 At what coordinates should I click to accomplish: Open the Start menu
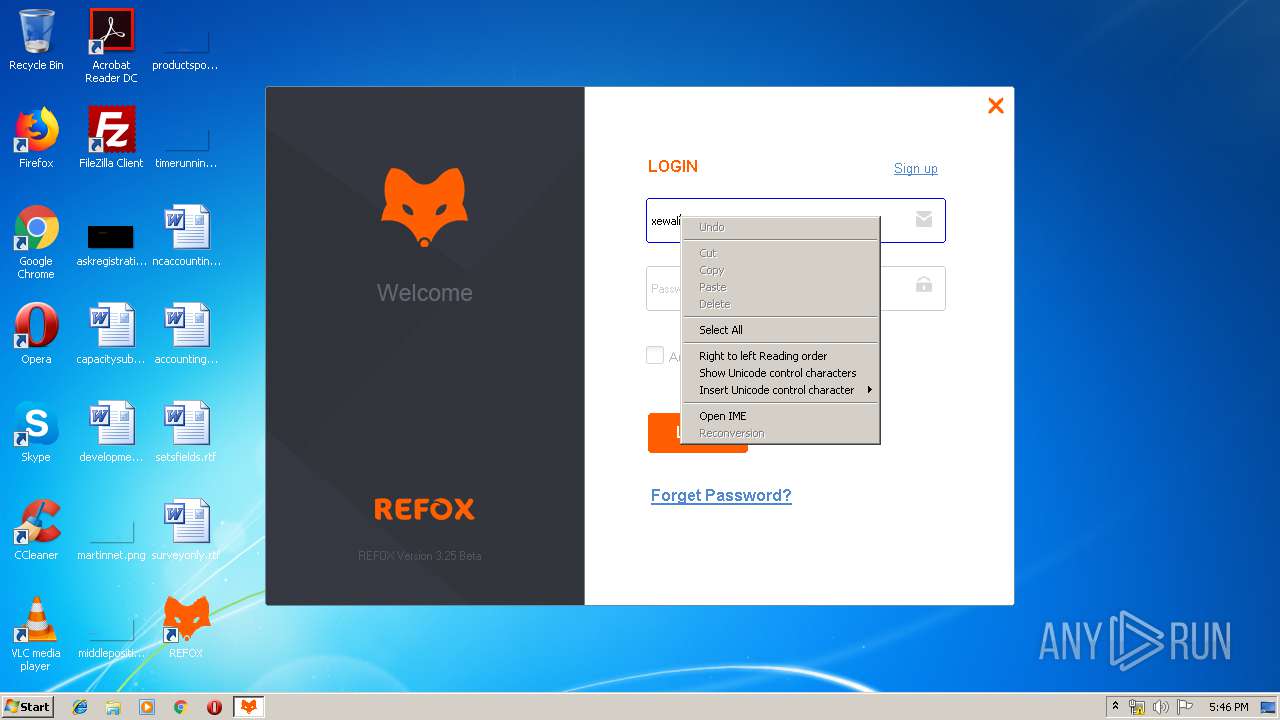(27, 707)
